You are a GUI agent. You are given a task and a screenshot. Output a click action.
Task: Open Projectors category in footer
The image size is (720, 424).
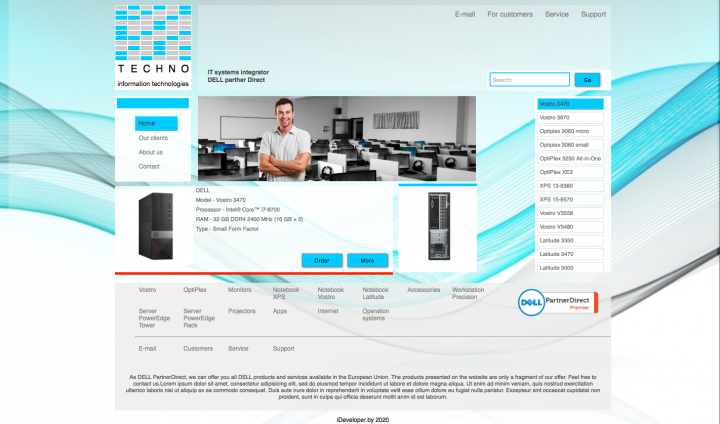242,311
